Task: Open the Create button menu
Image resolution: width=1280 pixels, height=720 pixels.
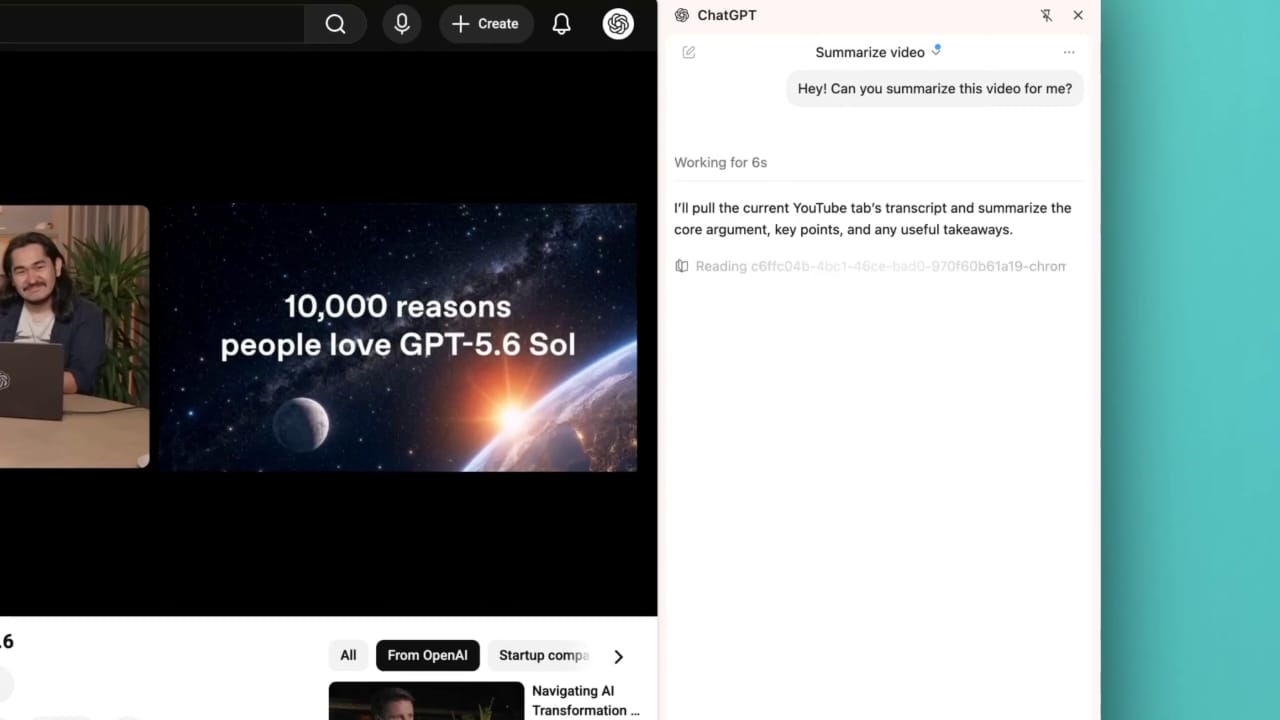Action: point(486,24)
